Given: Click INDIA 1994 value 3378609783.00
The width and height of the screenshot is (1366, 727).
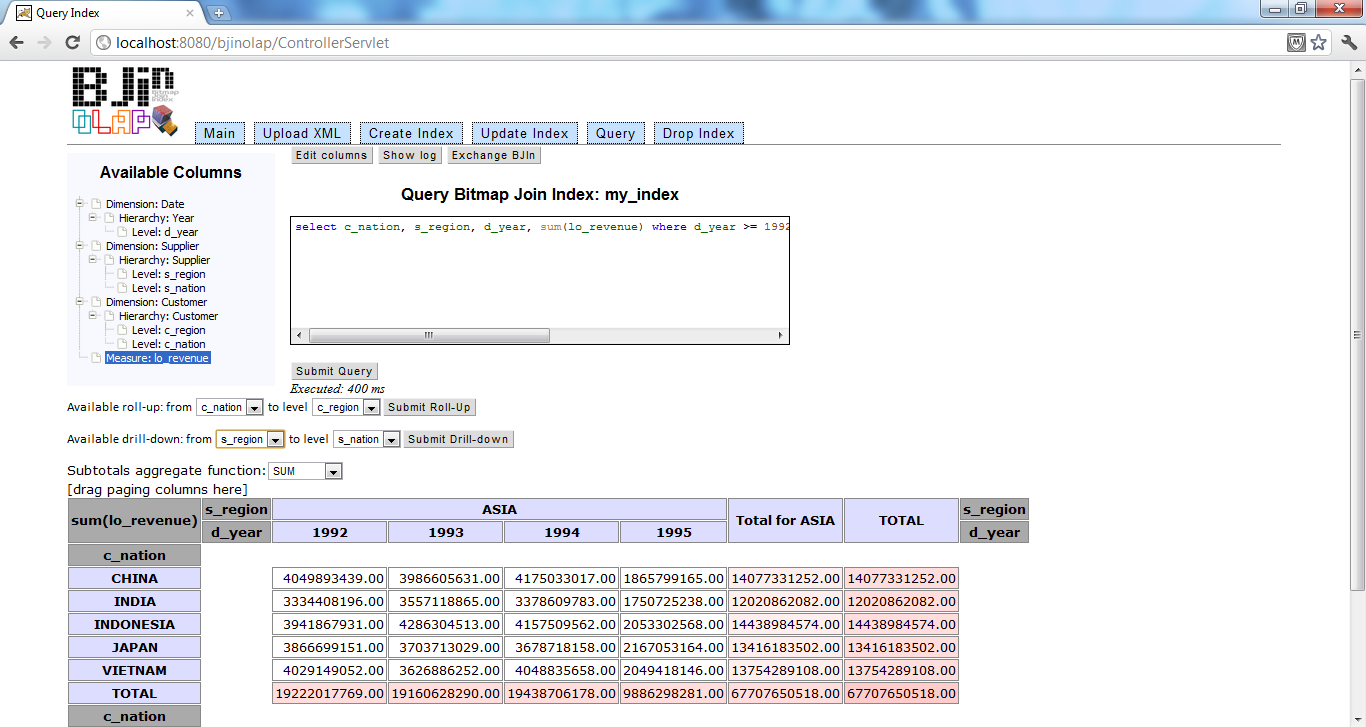Looking at the screenshot, I should tap(561, 601).
